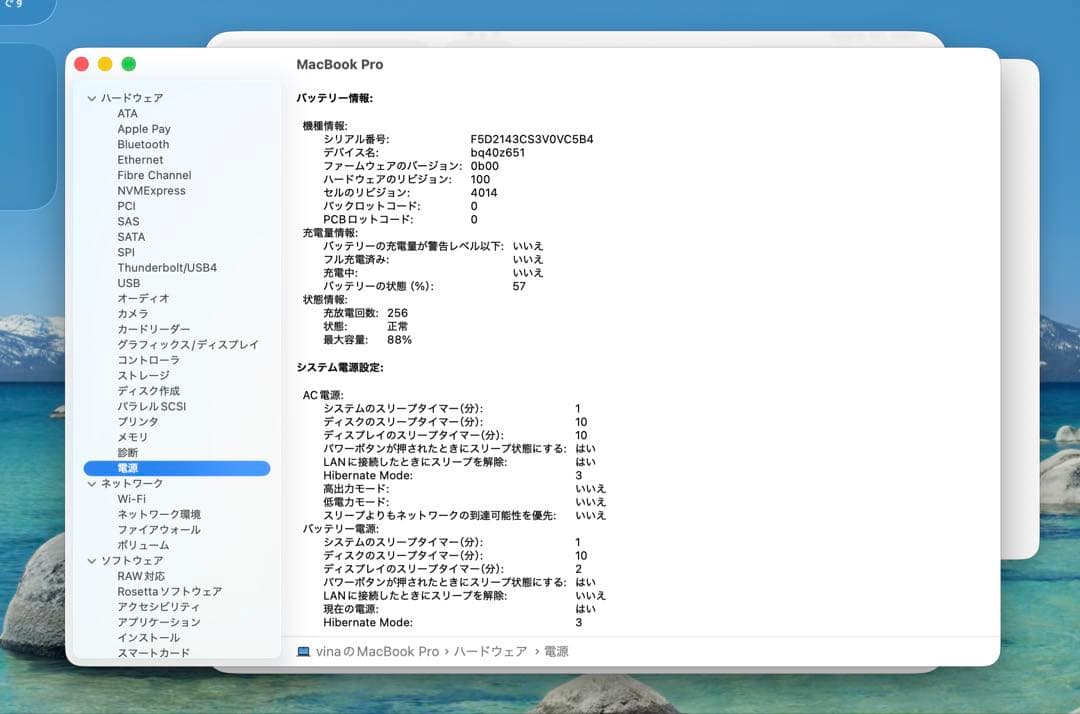1080x714 pixels.
Task: Select ボリューム in the sidebar
Action: [143, 545]
